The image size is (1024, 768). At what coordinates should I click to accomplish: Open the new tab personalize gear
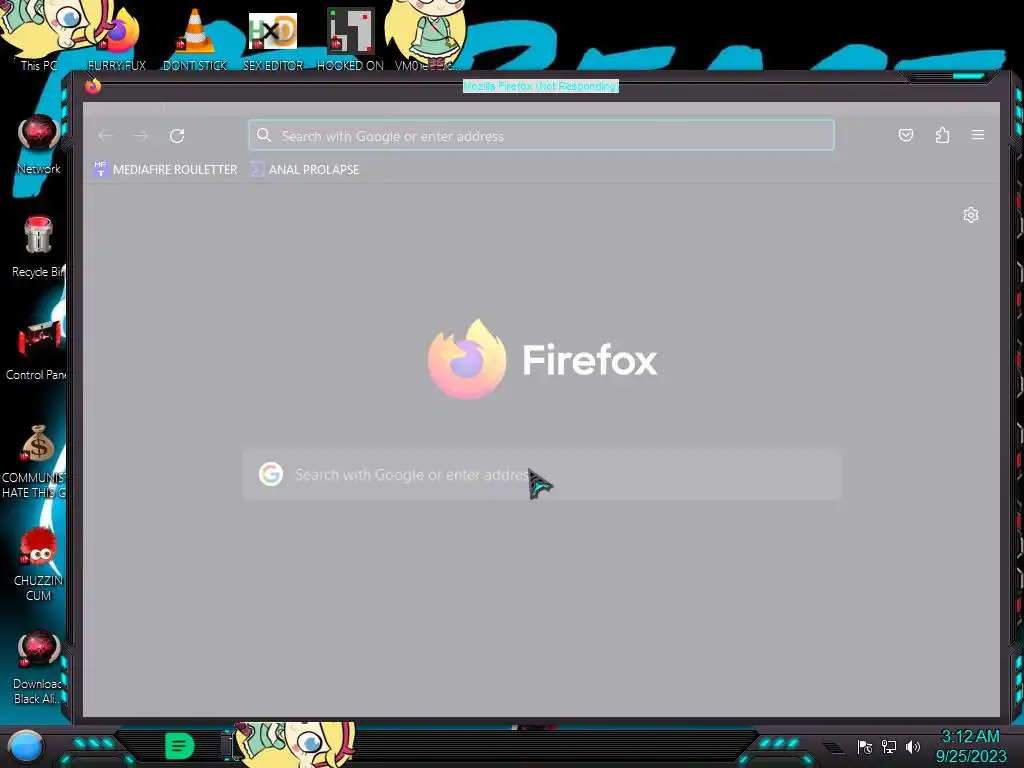pos(971,215)
